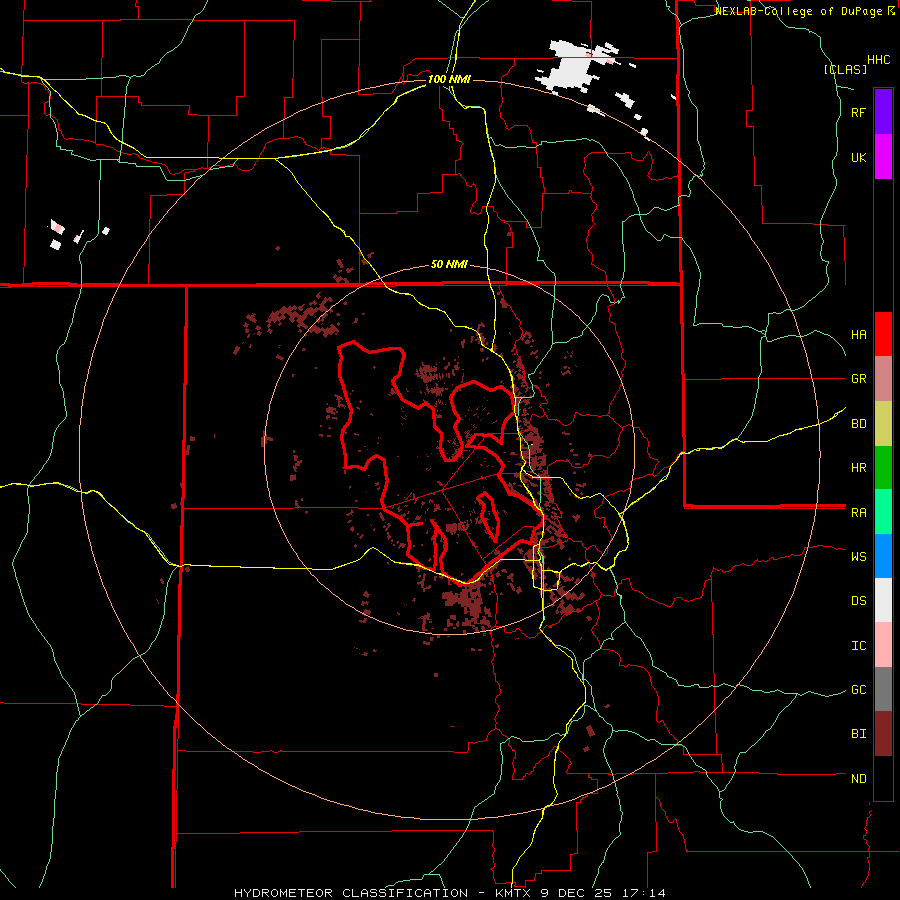900x900 pixels.
Task: Select the 'WS' legend label
Action: coord(858,556)
